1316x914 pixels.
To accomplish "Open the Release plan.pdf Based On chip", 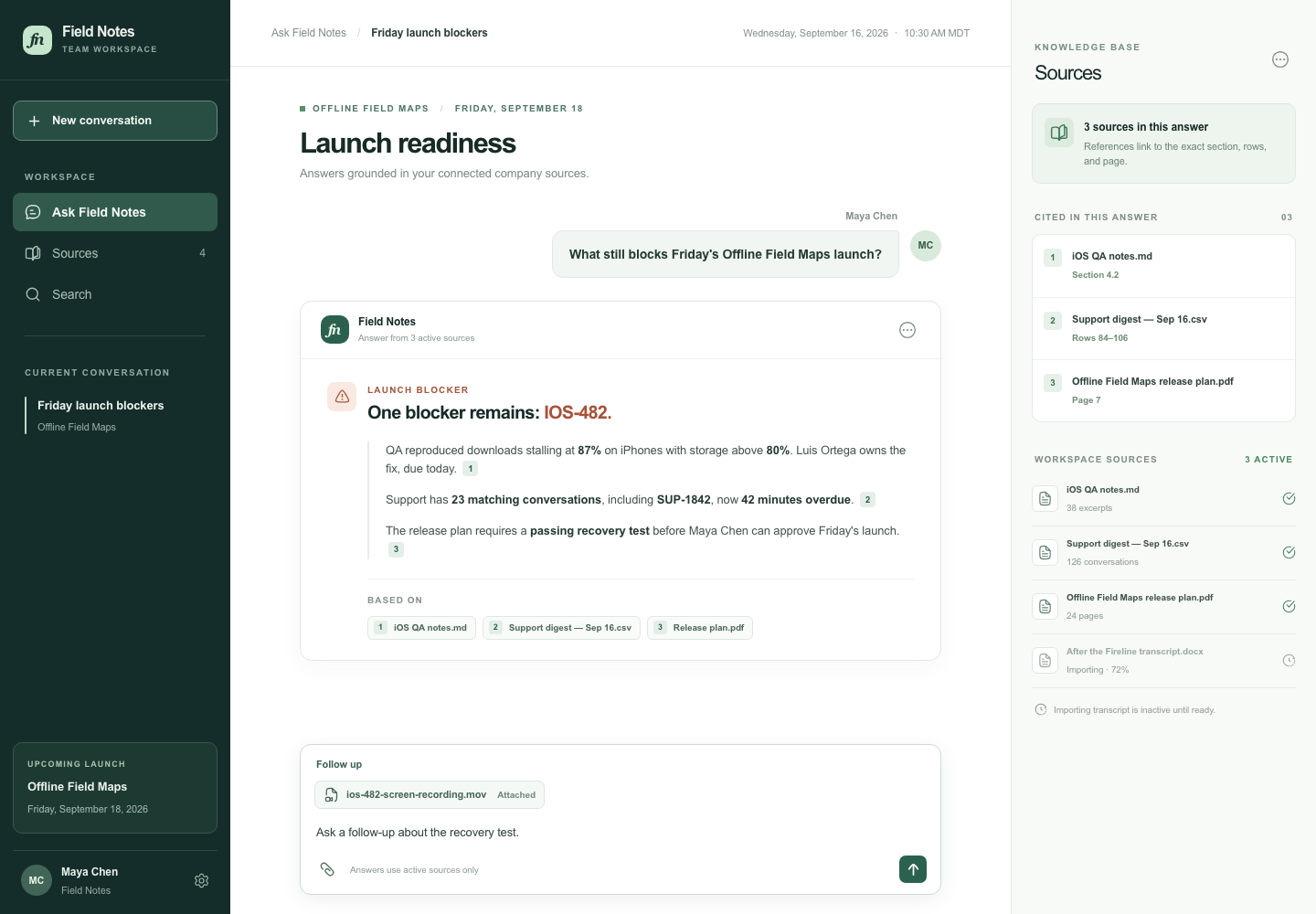I will click(700, 628).
